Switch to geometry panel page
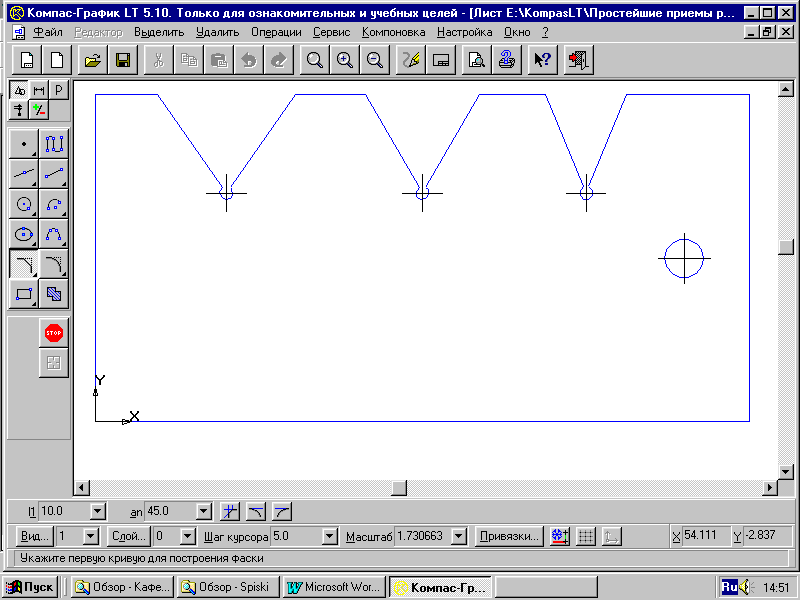 [19, 90]
